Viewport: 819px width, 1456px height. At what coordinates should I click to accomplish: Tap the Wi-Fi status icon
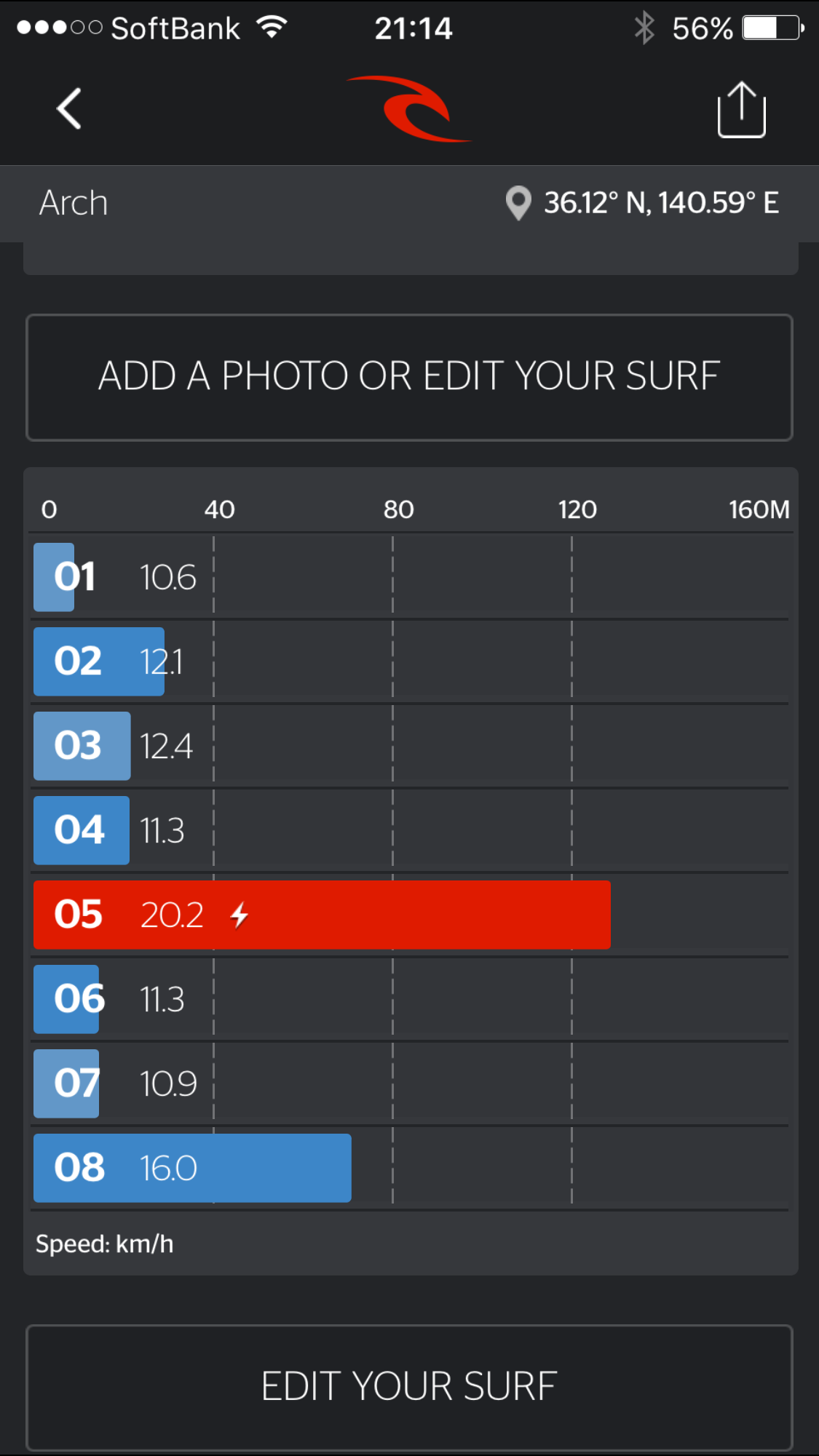(272, 28)
